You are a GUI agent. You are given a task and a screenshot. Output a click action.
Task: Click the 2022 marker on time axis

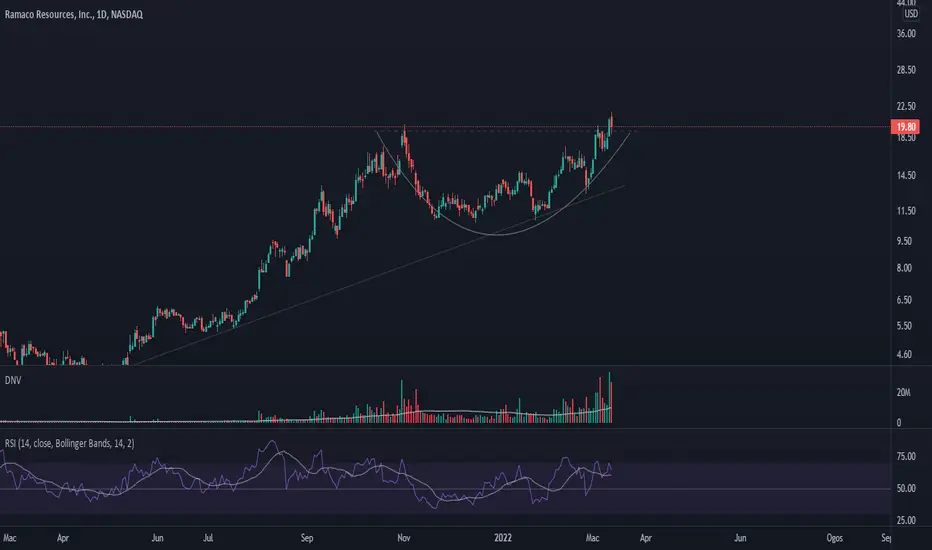click(503, 538)
